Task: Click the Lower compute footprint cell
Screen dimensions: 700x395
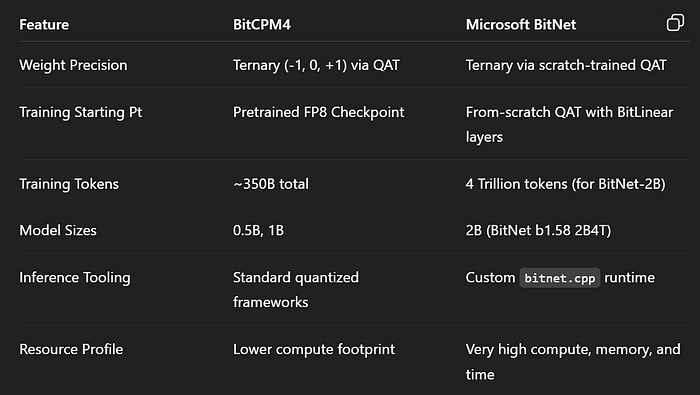Action: 314,349
